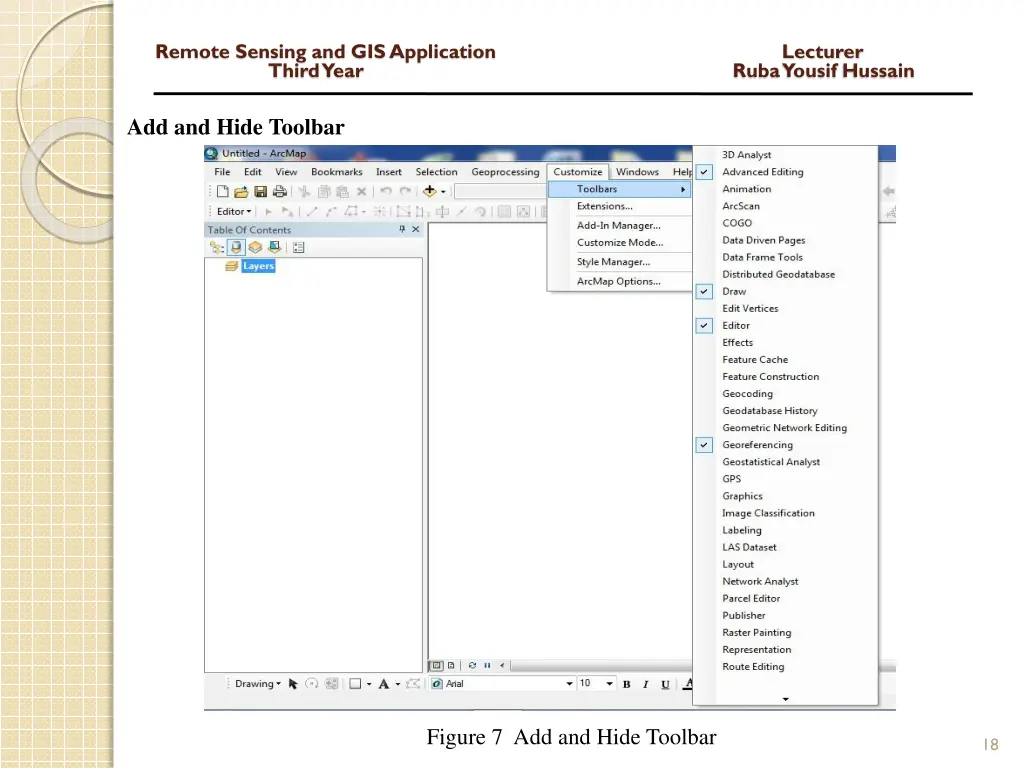Click the Delete X icon in the standard toolbar
Screen dimensions: 1024x768
click(x=361, y=191)
